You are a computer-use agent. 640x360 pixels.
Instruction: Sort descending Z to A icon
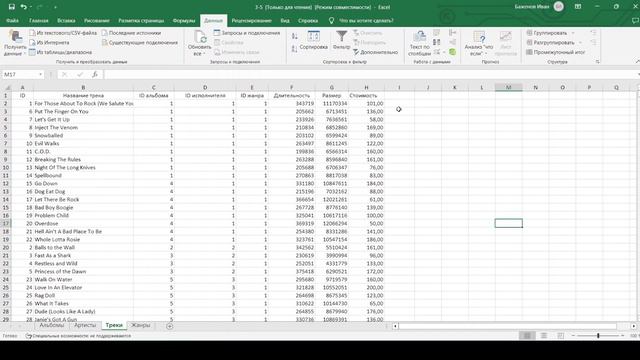[x=295, y=49]
